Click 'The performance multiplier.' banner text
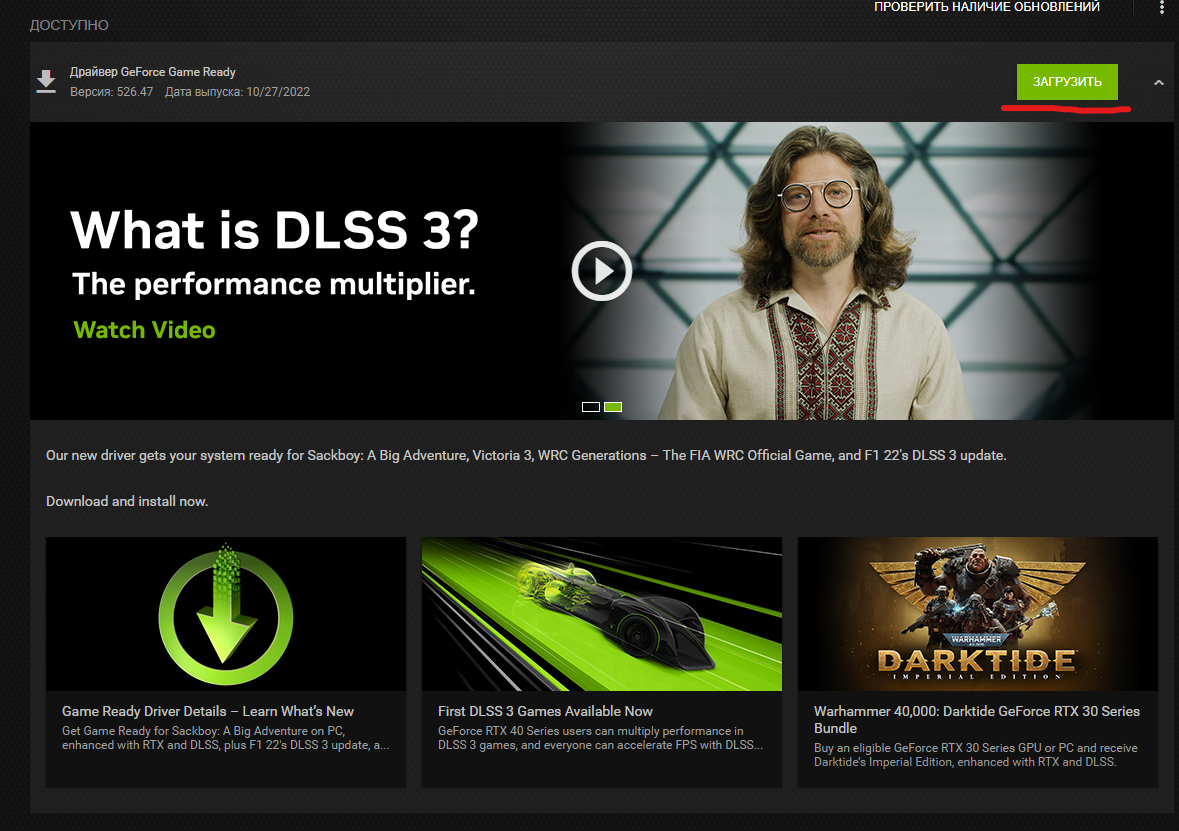The image size is (1179, 831). pyautogui.click(x=274, y=285)
